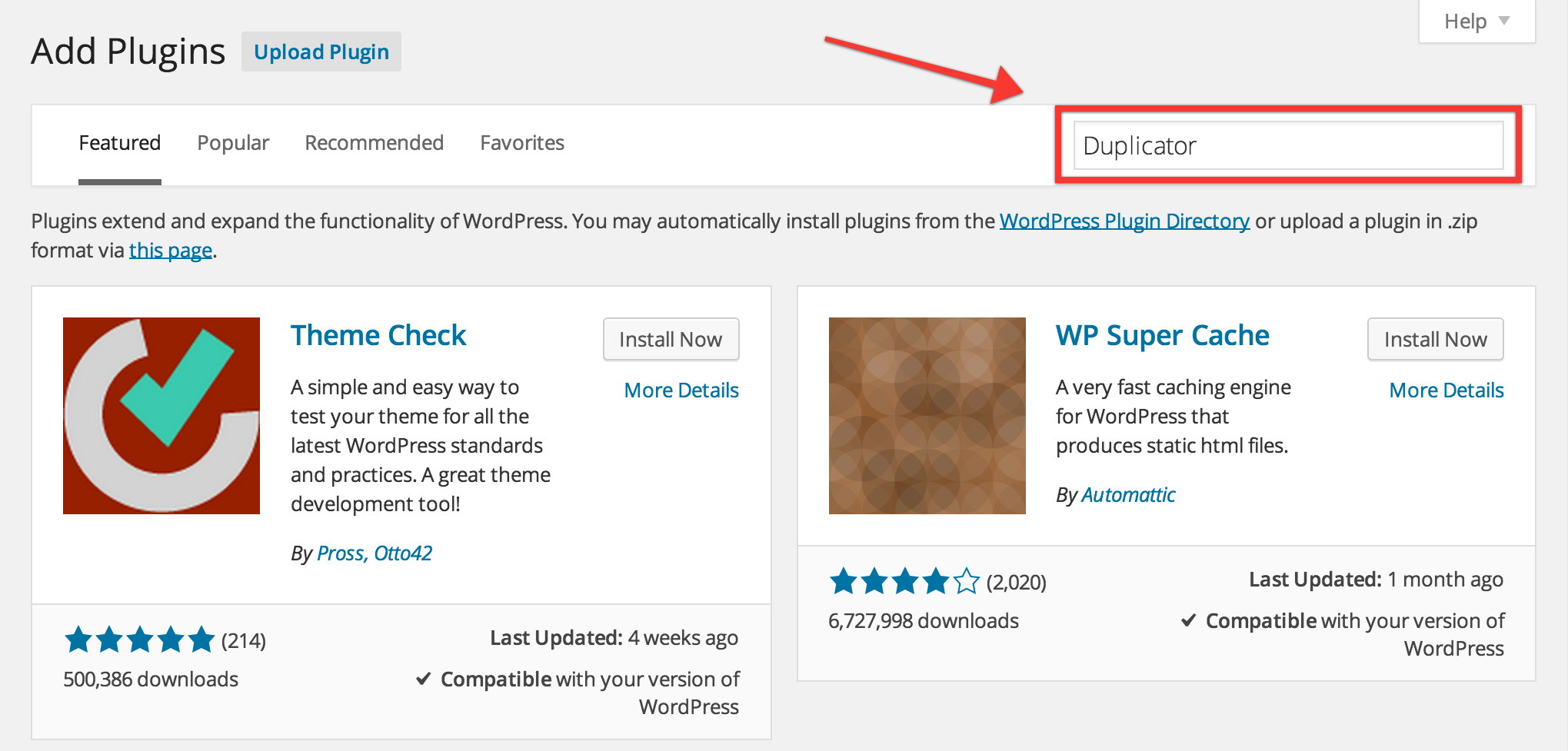The width and height of the screenshot is (1568, 751).
Task: Click the Theme Check description text
Action: coord(421,446)
